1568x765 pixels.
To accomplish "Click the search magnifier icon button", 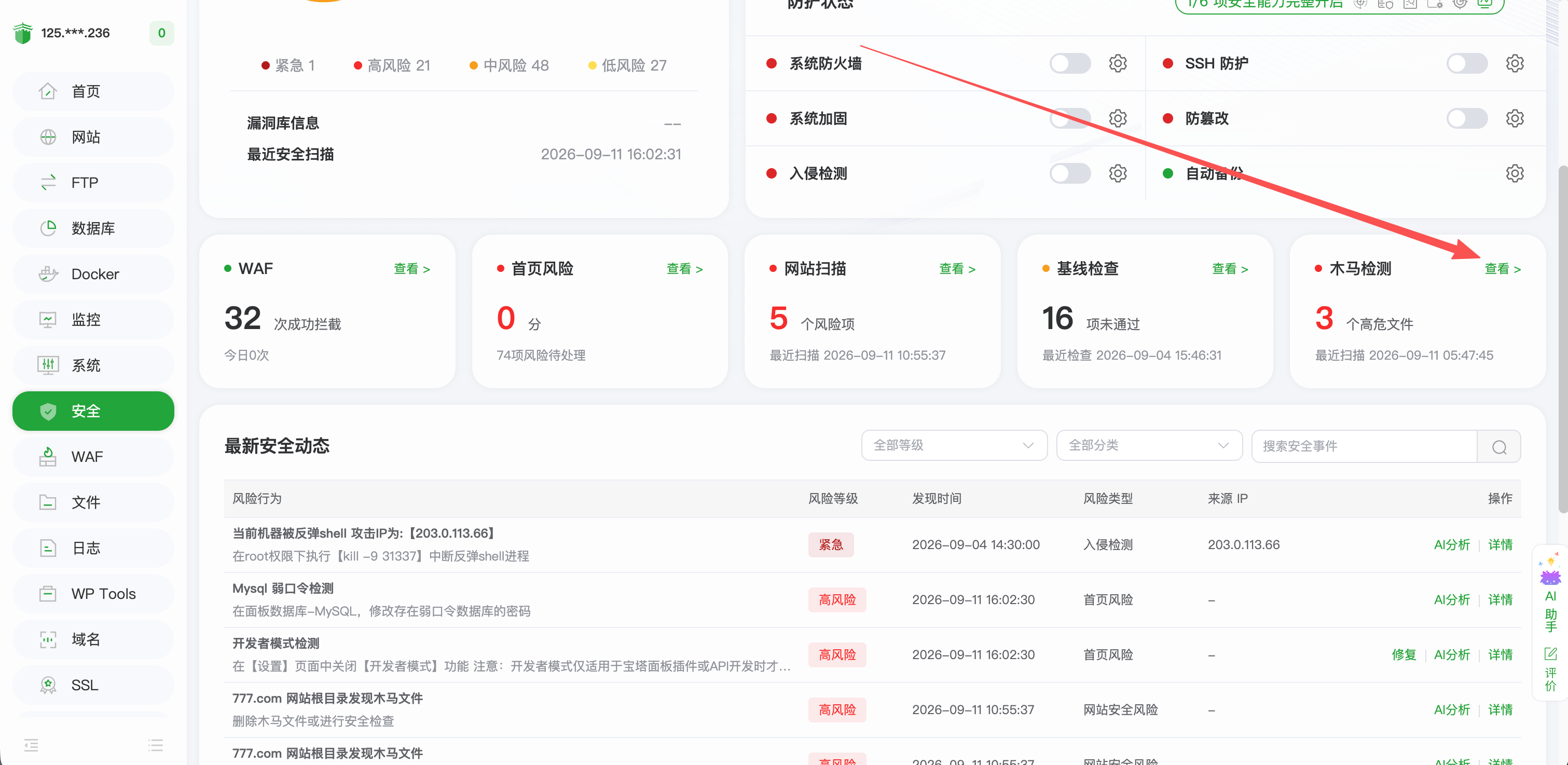I will pyautogui.click(x=1499, y=447).
